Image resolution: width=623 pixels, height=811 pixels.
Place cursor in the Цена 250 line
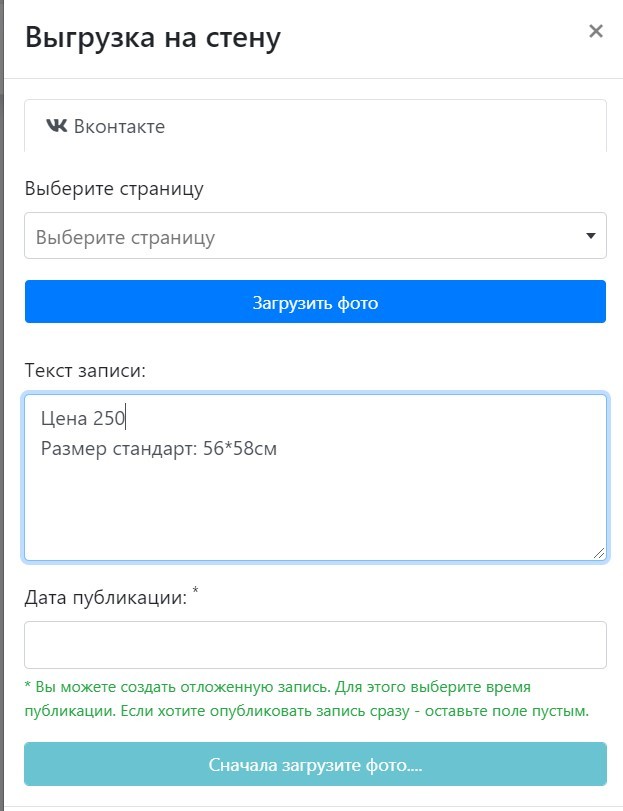point(83,418)
